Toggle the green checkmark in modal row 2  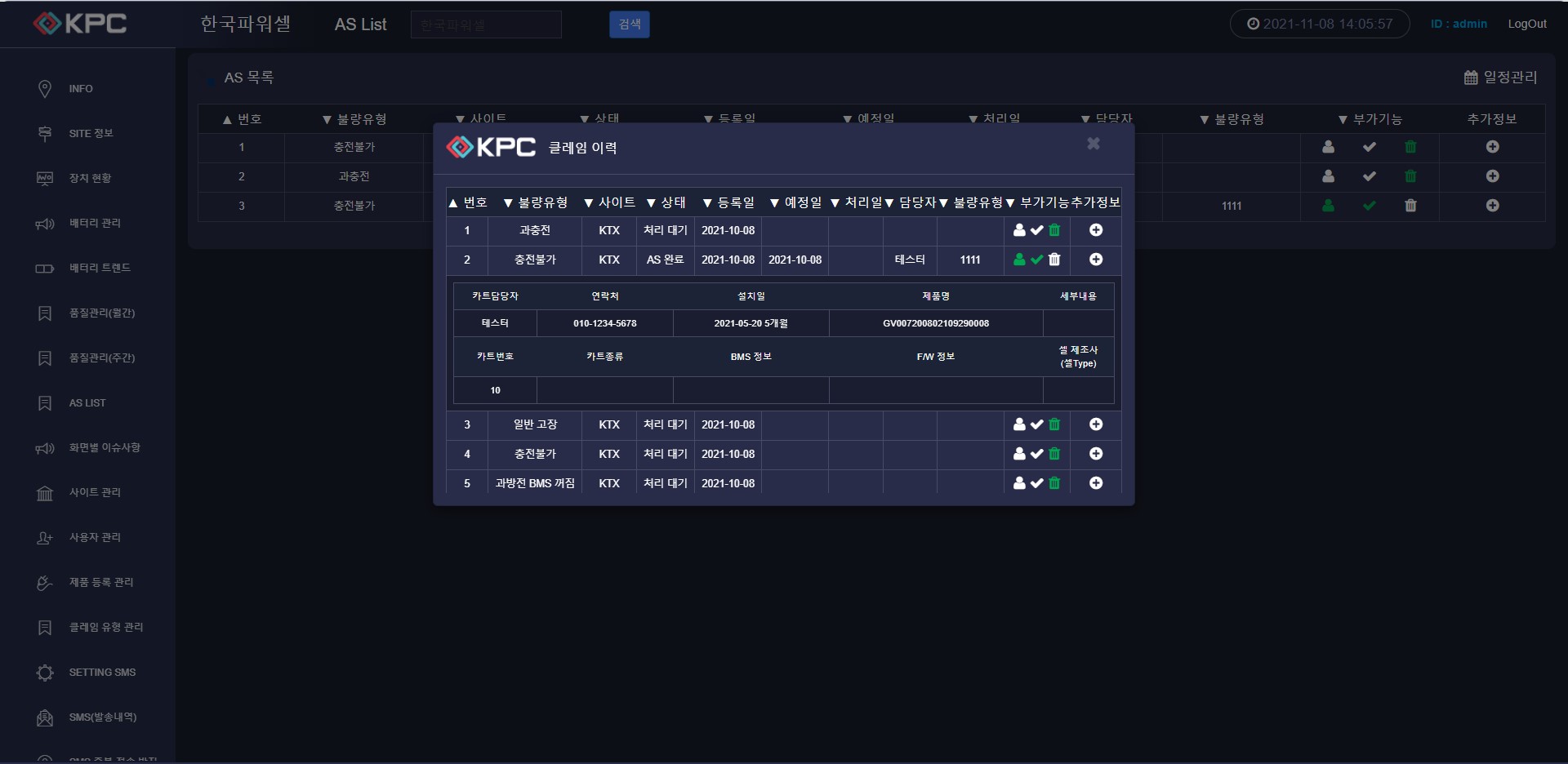[1037, 260]
